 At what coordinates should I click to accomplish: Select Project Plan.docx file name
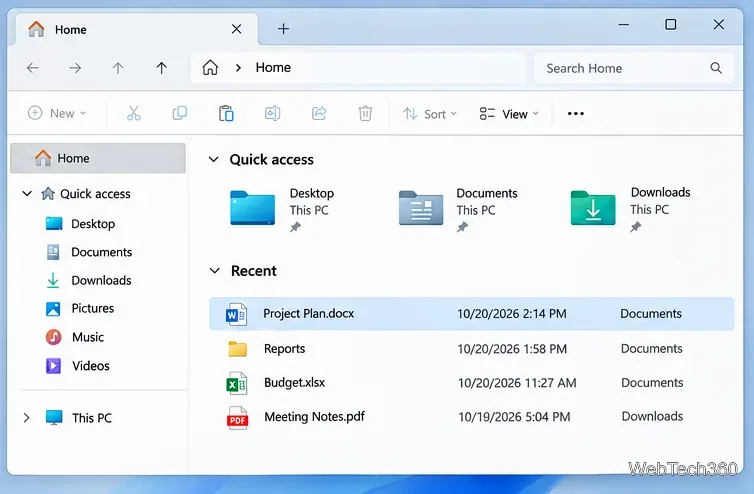pyautogui.click(x=309, y=314)
